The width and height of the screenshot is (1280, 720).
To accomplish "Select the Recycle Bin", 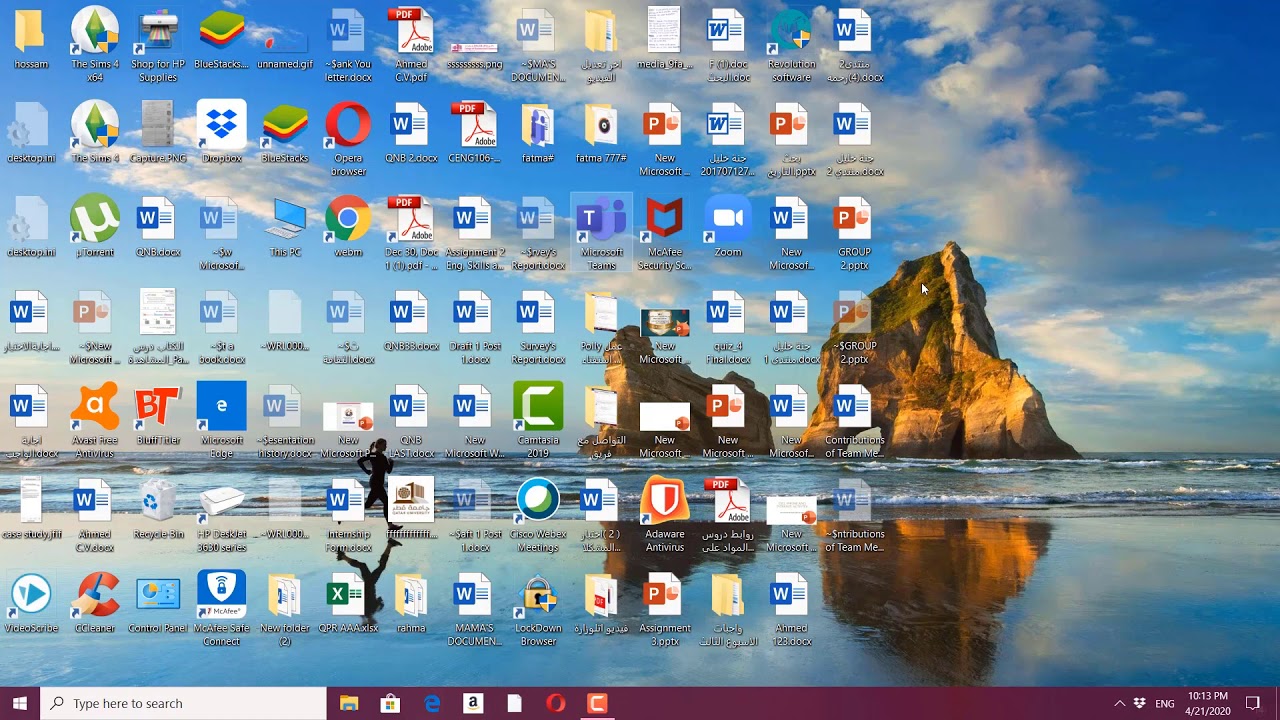I will 158,509.
